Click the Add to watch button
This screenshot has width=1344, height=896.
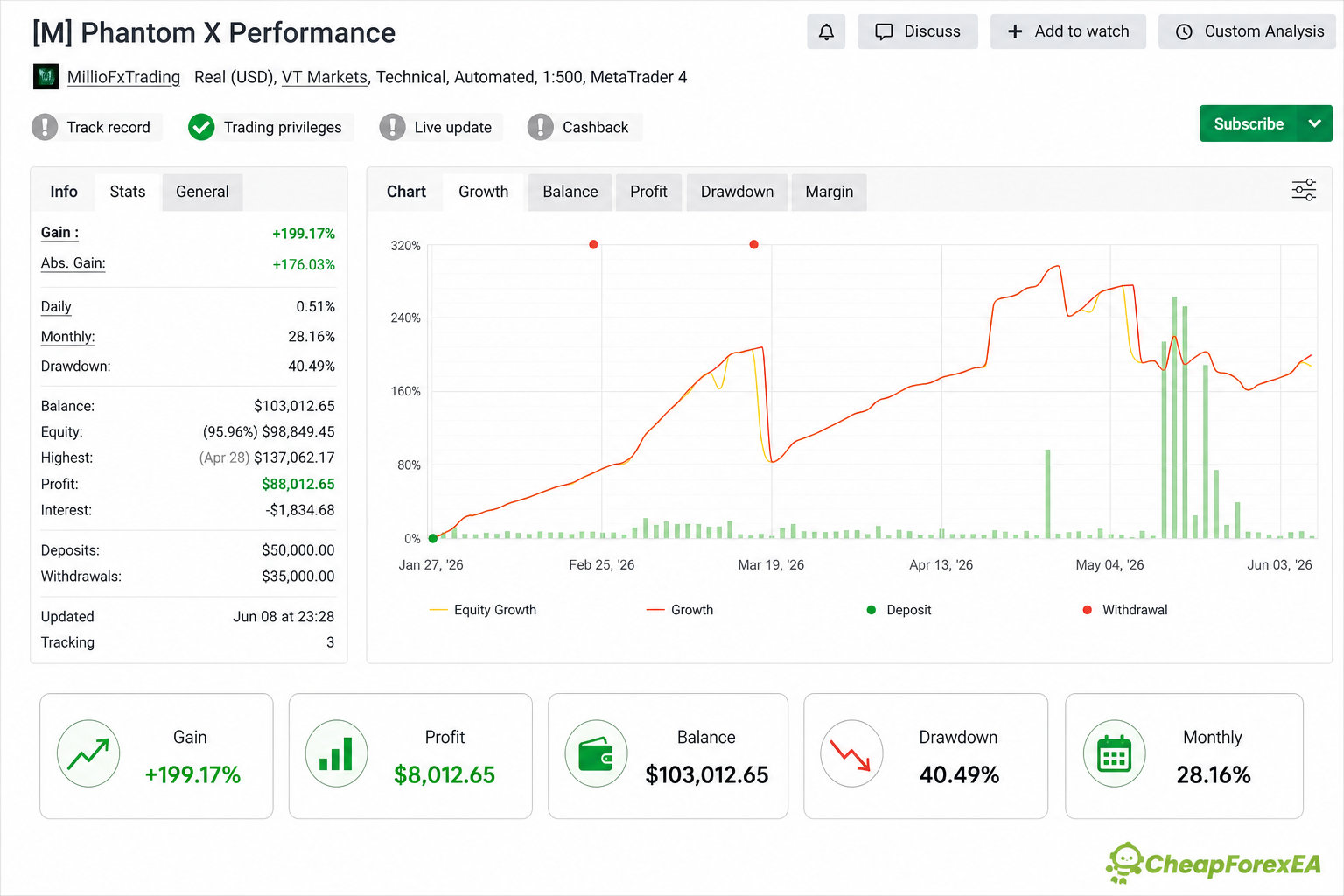click(x=1068, y=31)
